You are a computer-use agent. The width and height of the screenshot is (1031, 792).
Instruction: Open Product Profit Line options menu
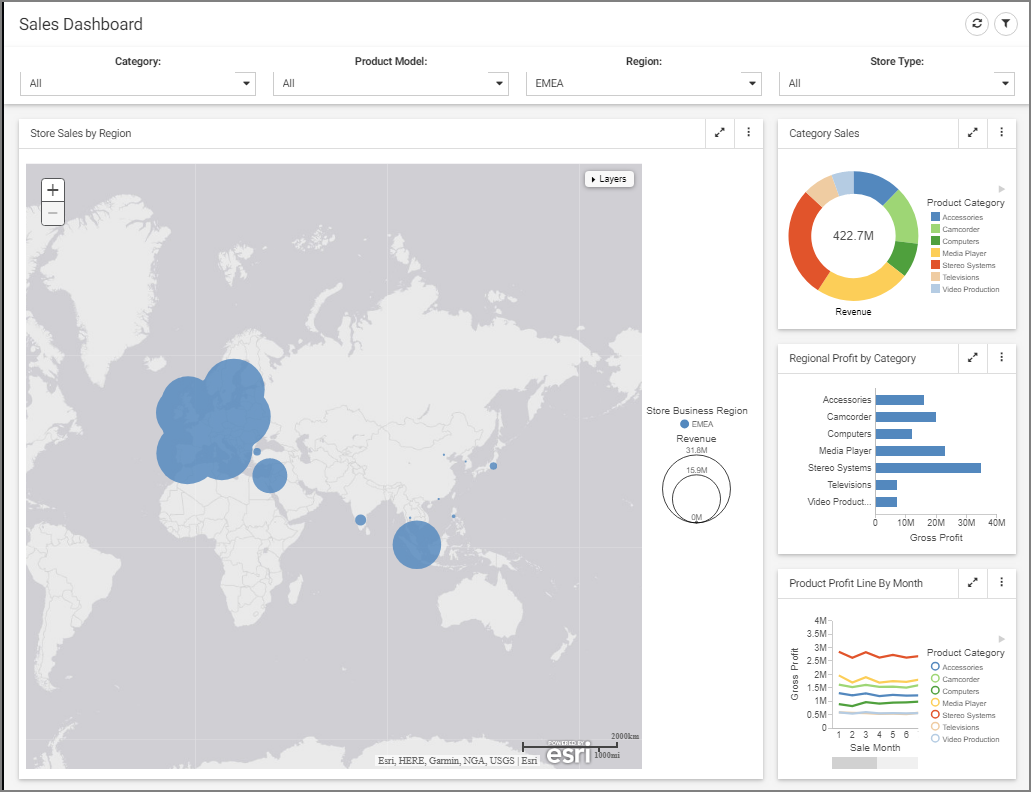click(1001, 583)
